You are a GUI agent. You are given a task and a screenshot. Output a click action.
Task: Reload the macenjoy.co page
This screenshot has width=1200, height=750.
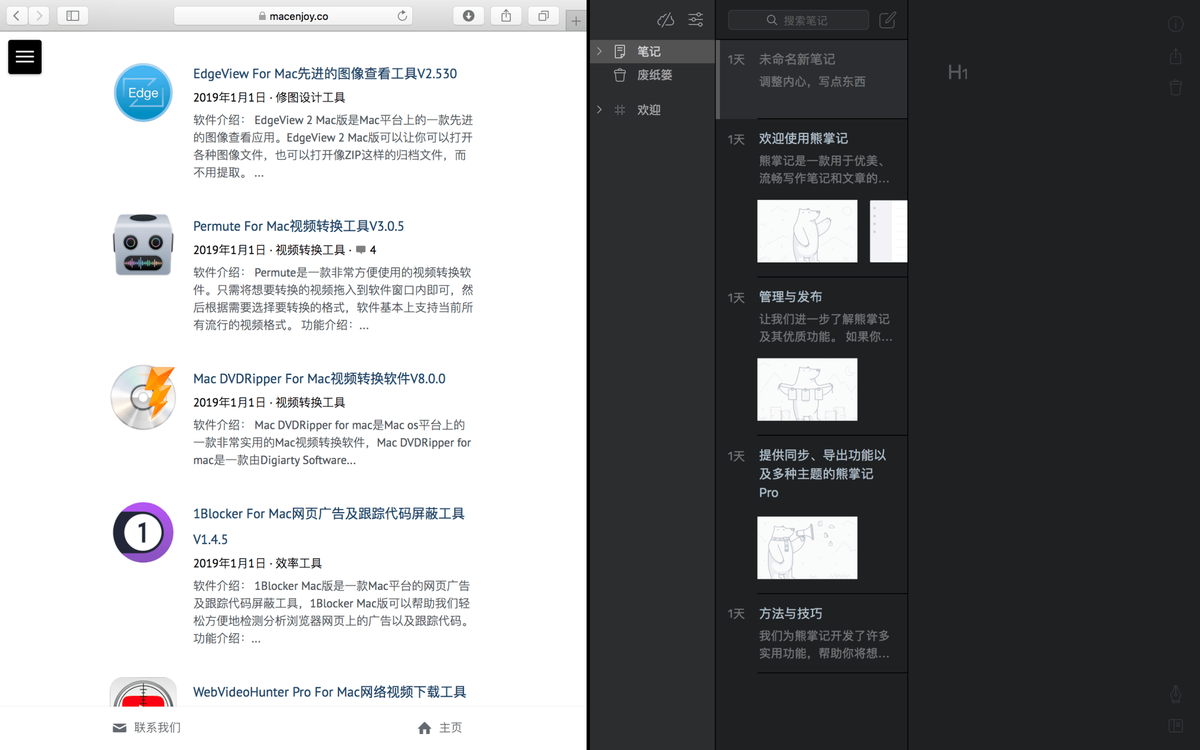coord(402,16)
